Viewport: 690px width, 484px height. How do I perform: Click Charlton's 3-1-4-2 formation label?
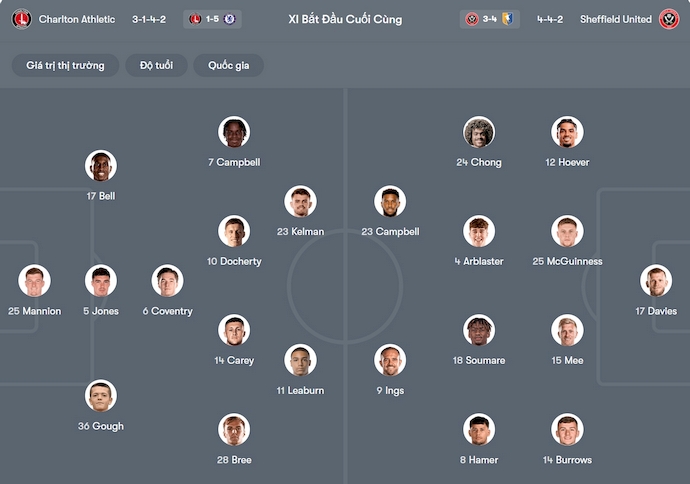(x=149, y=19)
